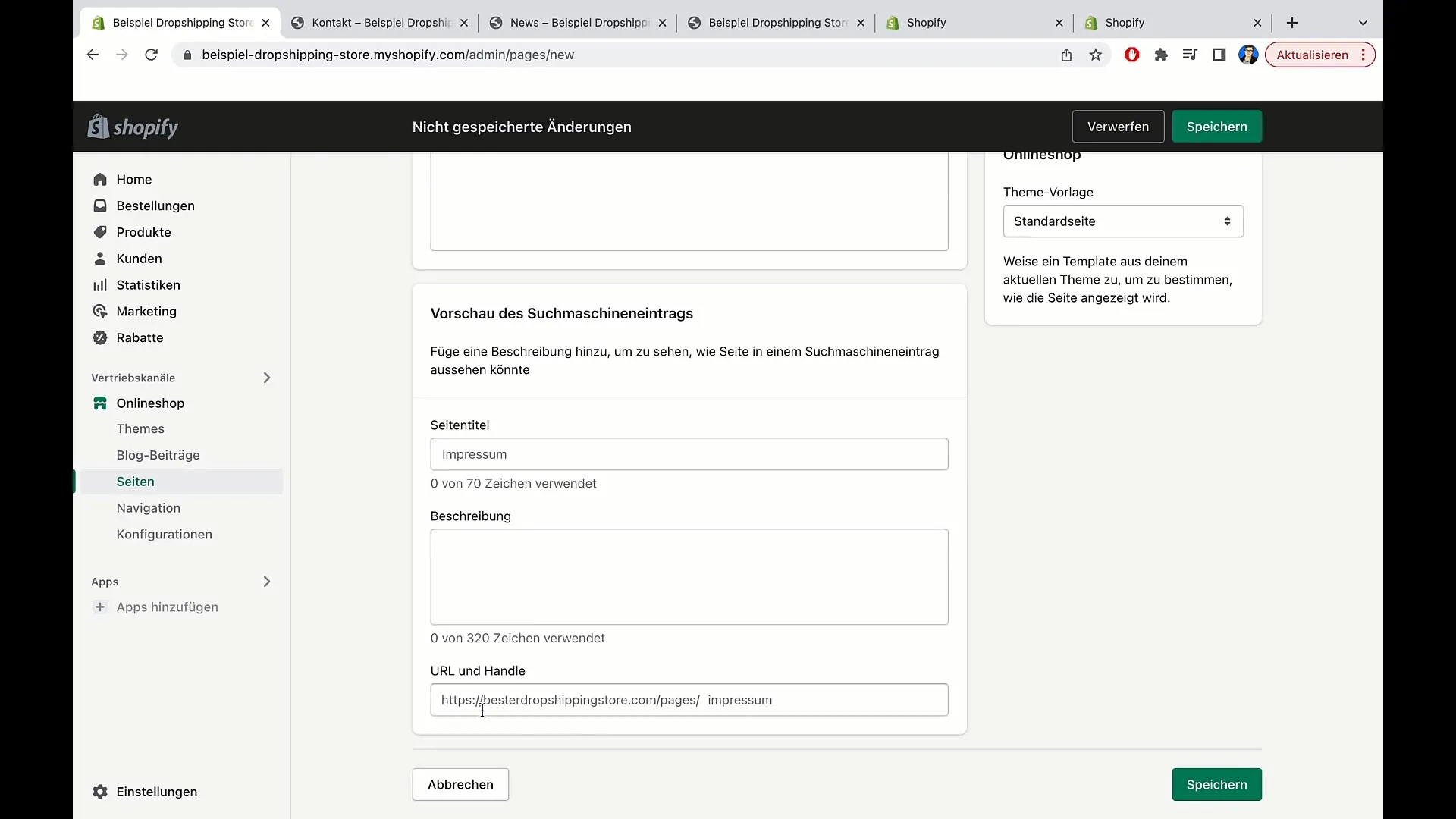
Task: Expand Apps section in sidebar
Action: pyautogui.click(x=267, y=581)
